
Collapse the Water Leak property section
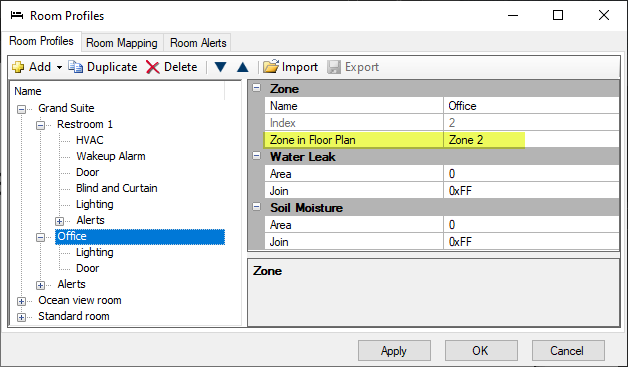pos(256,156)
